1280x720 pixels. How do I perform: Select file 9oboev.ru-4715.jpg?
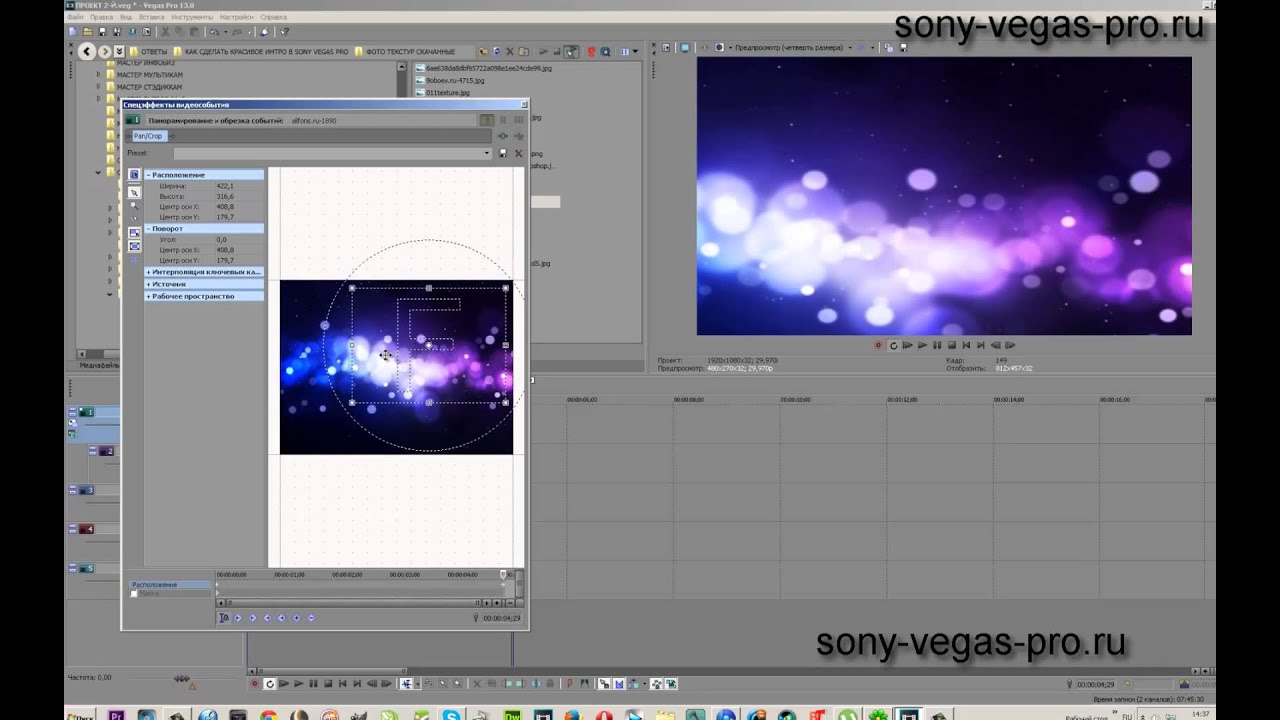pos(455,80)
